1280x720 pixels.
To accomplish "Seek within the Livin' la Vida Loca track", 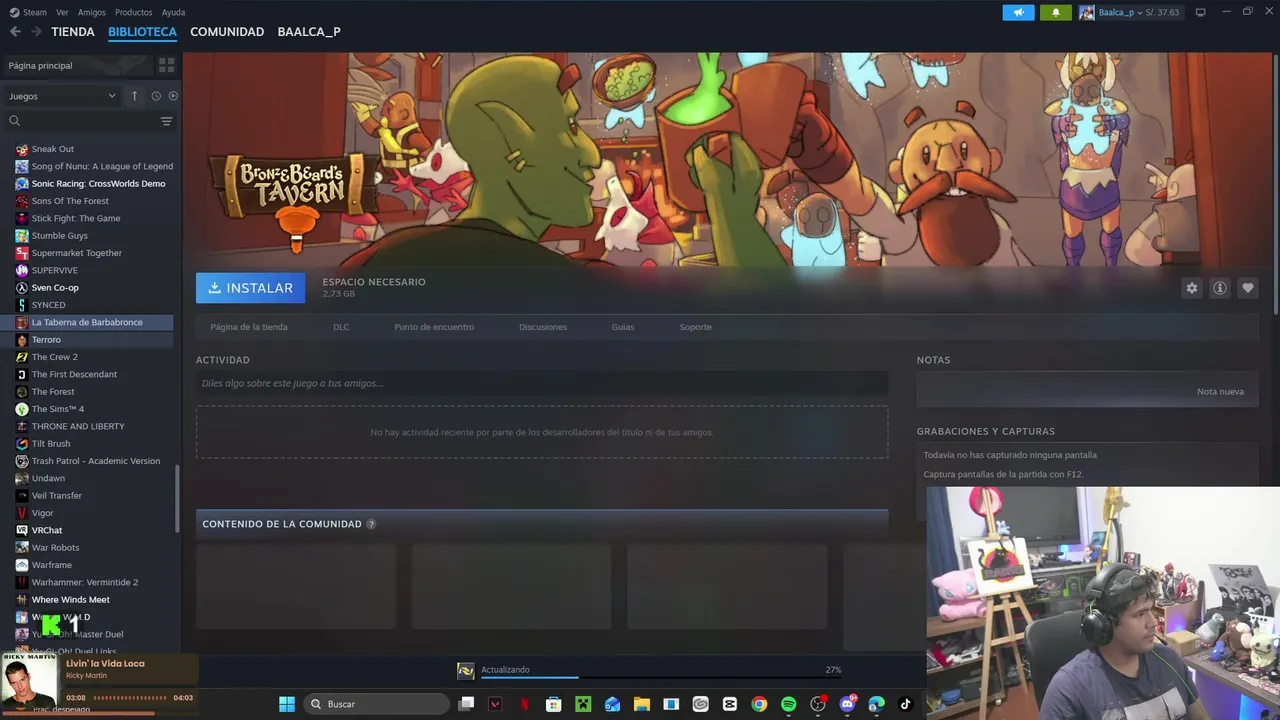I will click(130, 698).
